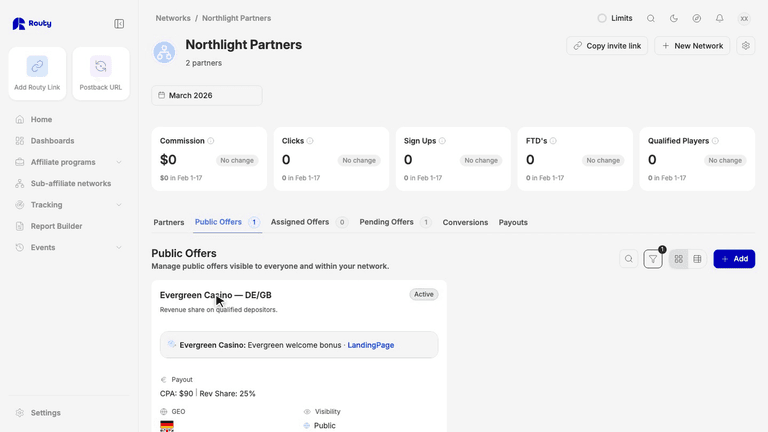The height and width of the screenshot is (432, 768).
Task: Expand the Tracking menu
Action: tap(68, 205)
